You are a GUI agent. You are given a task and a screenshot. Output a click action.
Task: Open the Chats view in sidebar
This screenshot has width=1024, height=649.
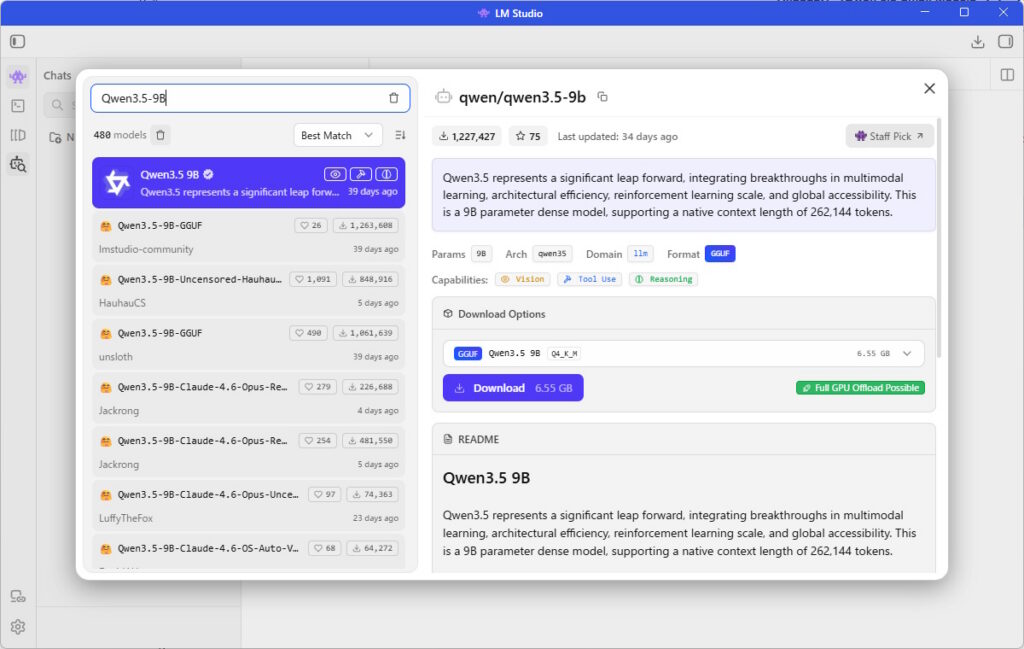pyautogui.click(x=17, y=76)
